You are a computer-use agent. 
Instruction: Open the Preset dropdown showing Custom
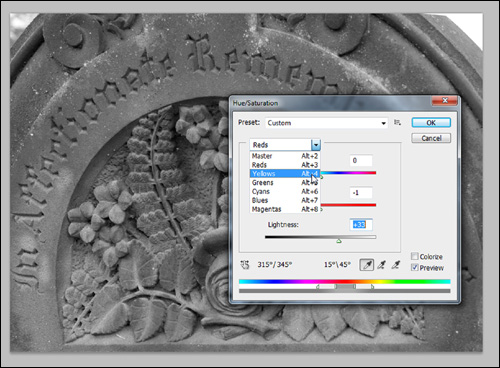327,123
